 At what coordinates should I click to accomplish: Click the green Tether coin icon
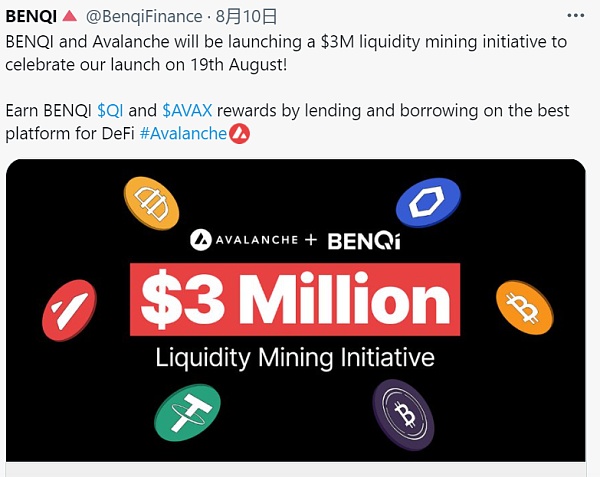point(187,410)
